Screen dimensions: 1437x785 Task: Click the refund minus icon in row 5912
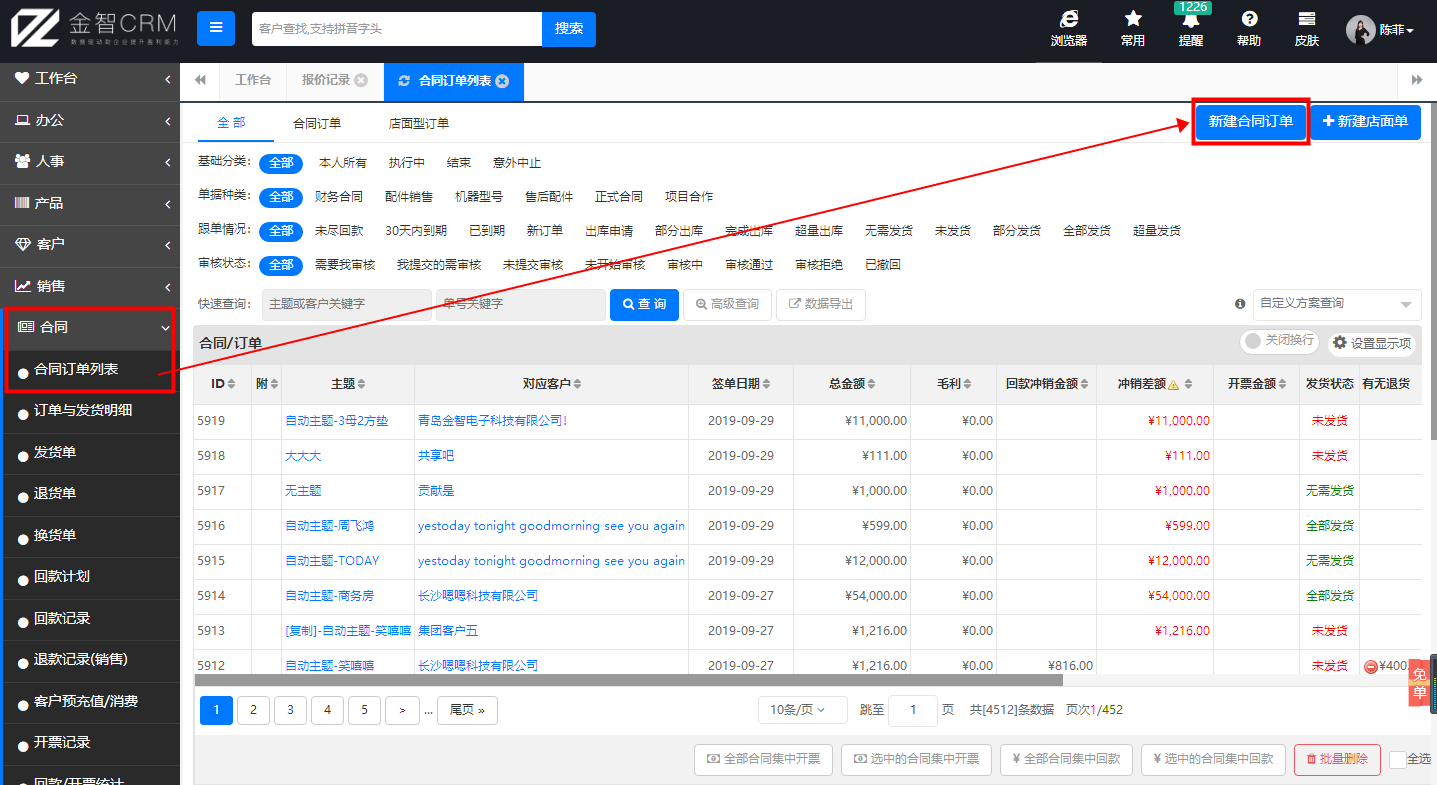click(1370, 666)
